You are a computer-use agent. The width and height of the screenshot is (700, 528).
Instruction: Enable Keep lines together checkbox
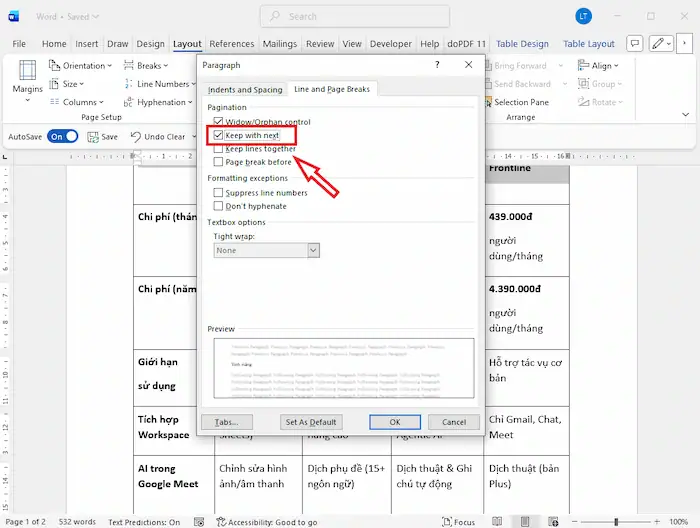coord(219,148)
